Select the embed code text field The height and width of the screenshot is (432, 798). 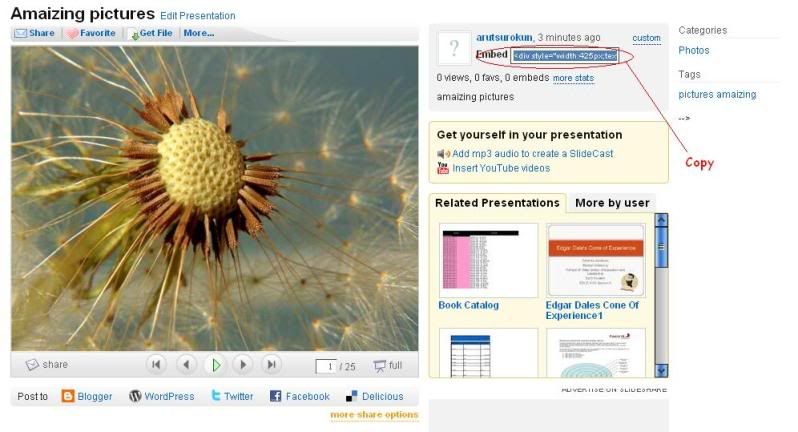pyautogui.click(x=565, y=56)
